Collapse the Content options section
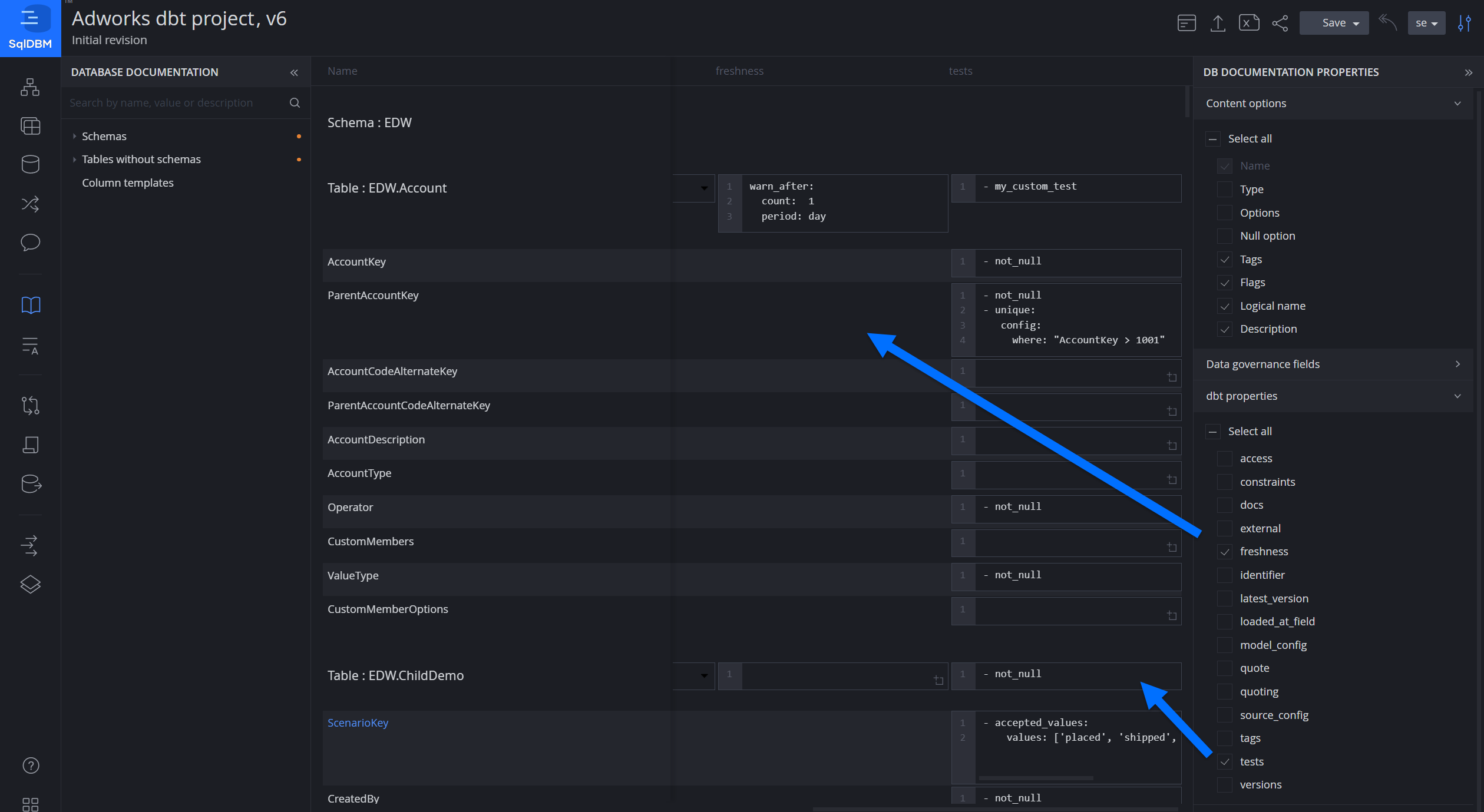 (1458, 103)
